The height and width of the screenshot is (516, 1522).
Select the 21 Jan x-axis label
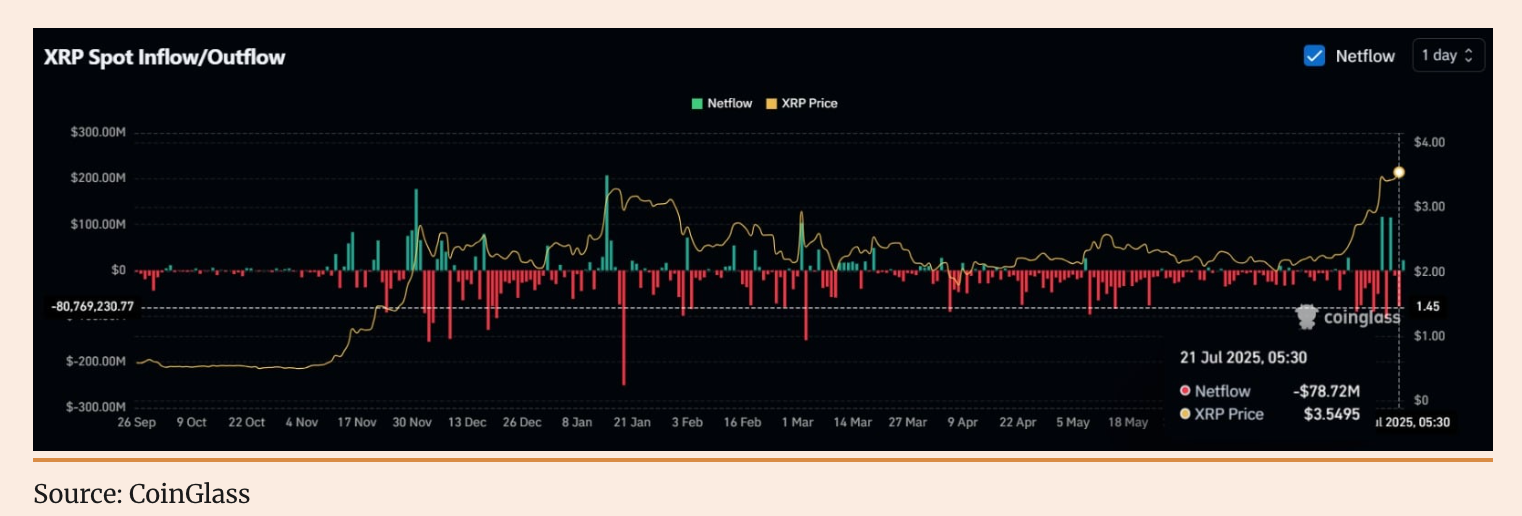click(x=632, y=423)
